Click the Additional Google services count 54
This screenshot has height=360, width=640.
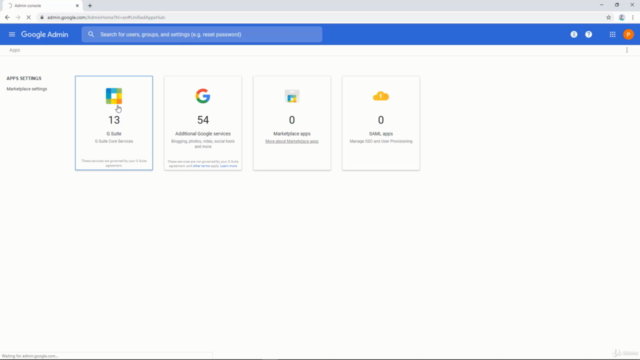coord(203,120)
